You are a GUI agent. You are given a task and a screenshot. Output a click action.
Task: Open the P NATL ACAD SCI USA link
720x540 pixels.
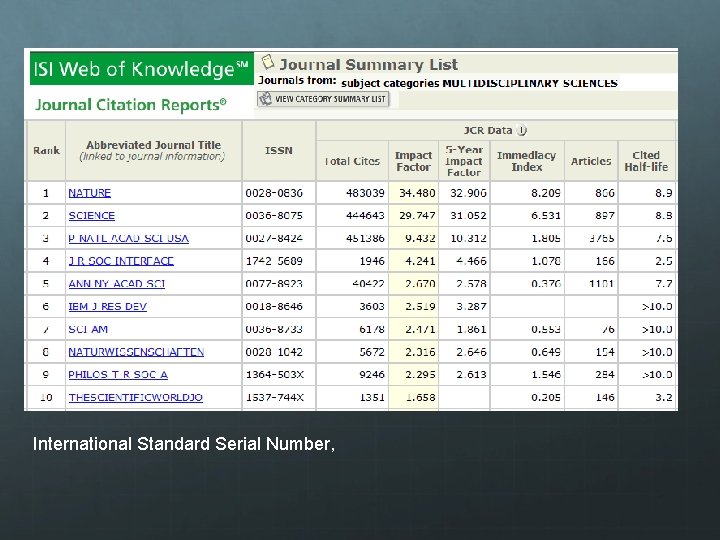tap(129, 238)
